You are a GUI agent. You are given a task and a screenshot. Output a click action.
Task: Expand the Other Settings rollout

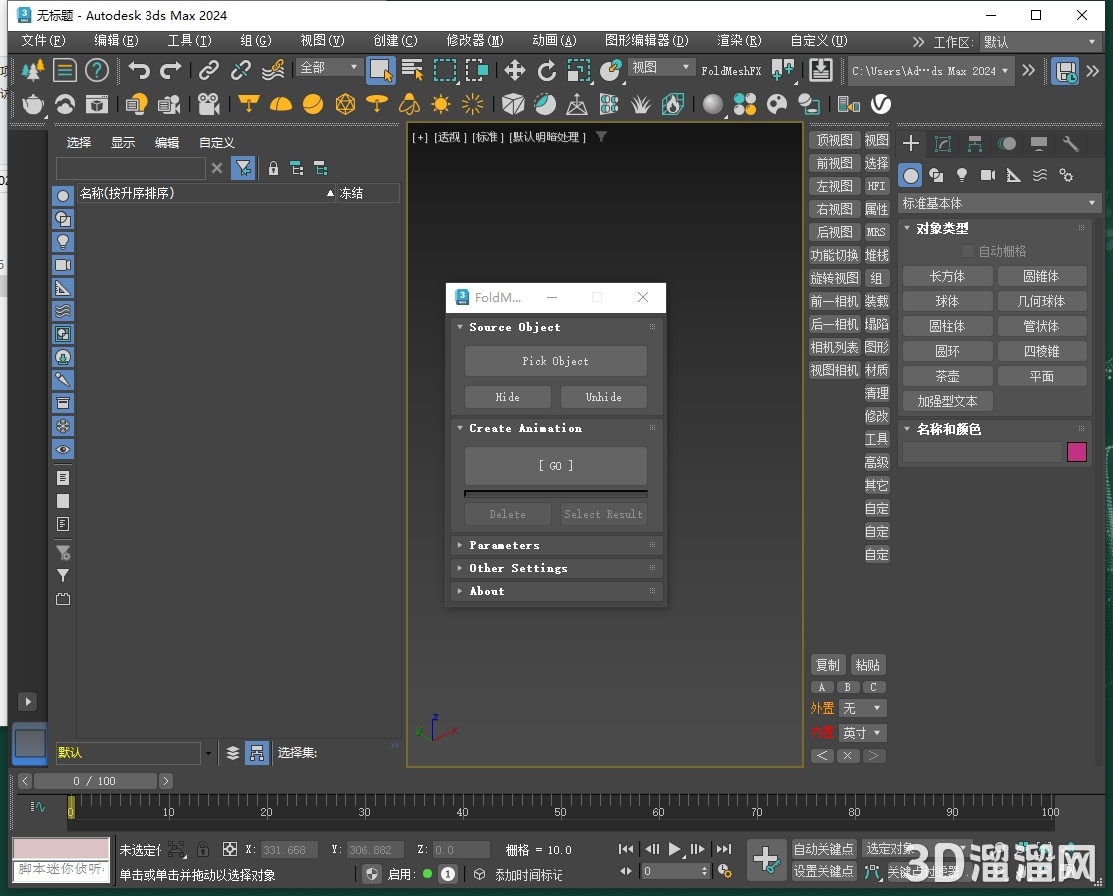coord(556,568)
